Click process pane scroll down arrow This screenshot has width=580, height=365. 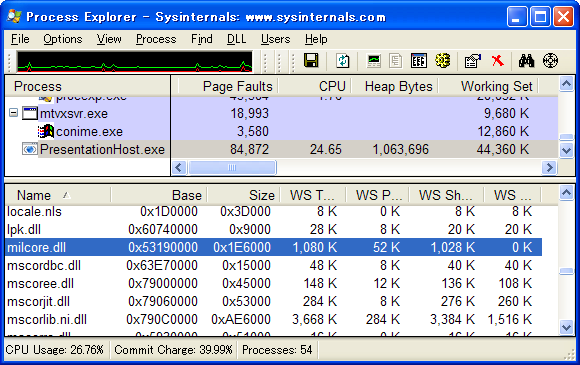566,150
